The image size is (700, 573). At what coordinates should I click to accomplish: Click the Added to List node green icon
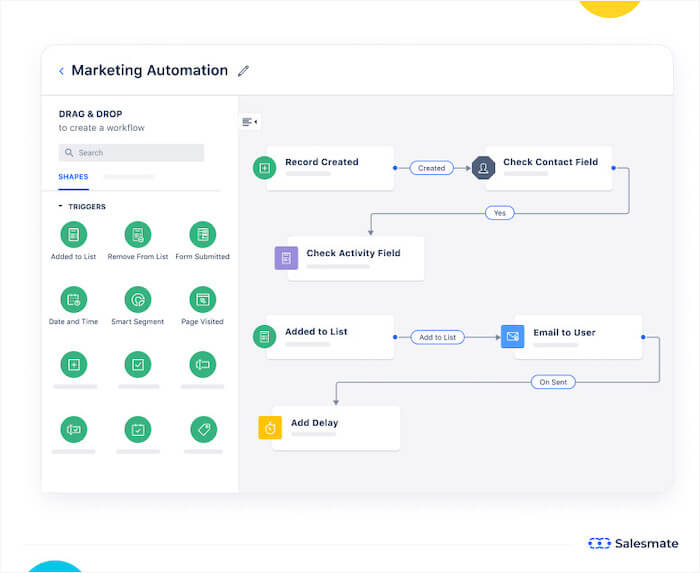click(x=264, y=336)
